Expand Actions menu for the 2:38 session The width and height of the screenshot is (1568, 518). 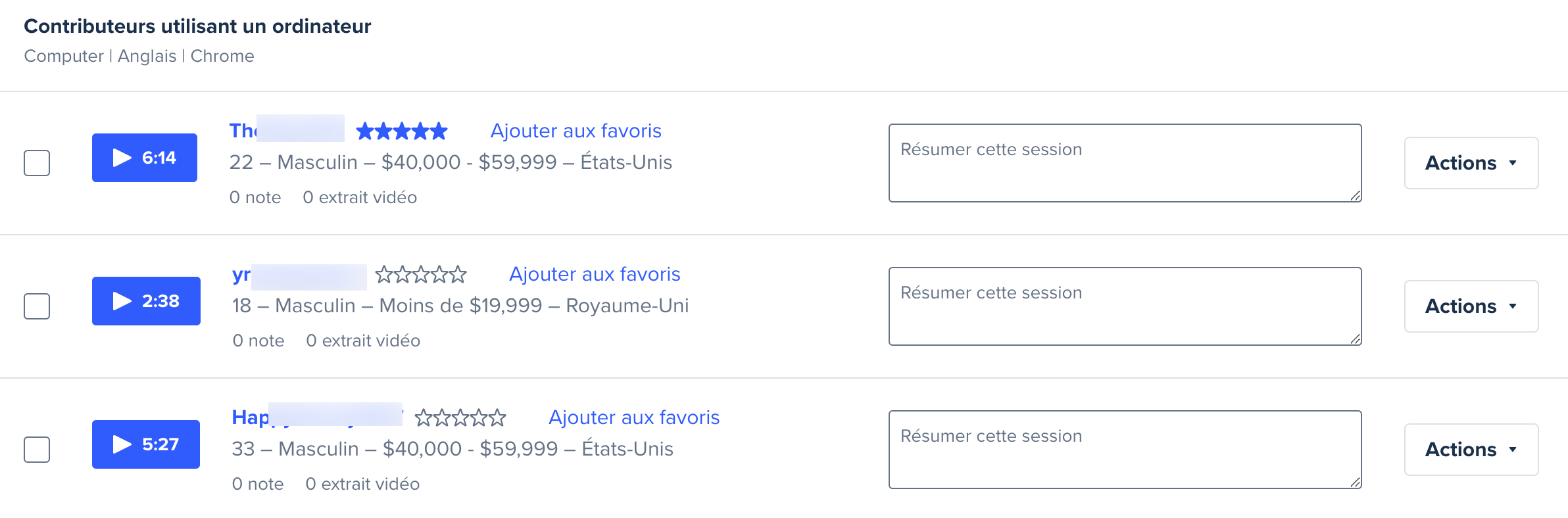click(1471, 306)
